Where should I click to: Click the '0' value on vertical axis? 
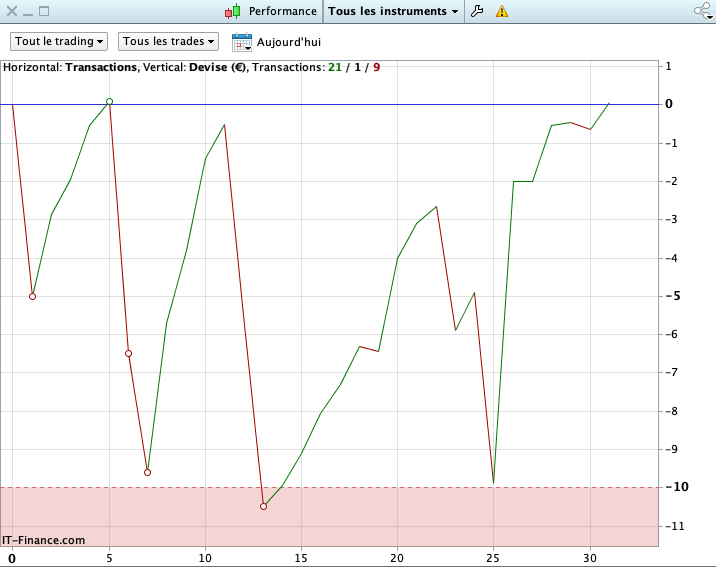[669, 104]
